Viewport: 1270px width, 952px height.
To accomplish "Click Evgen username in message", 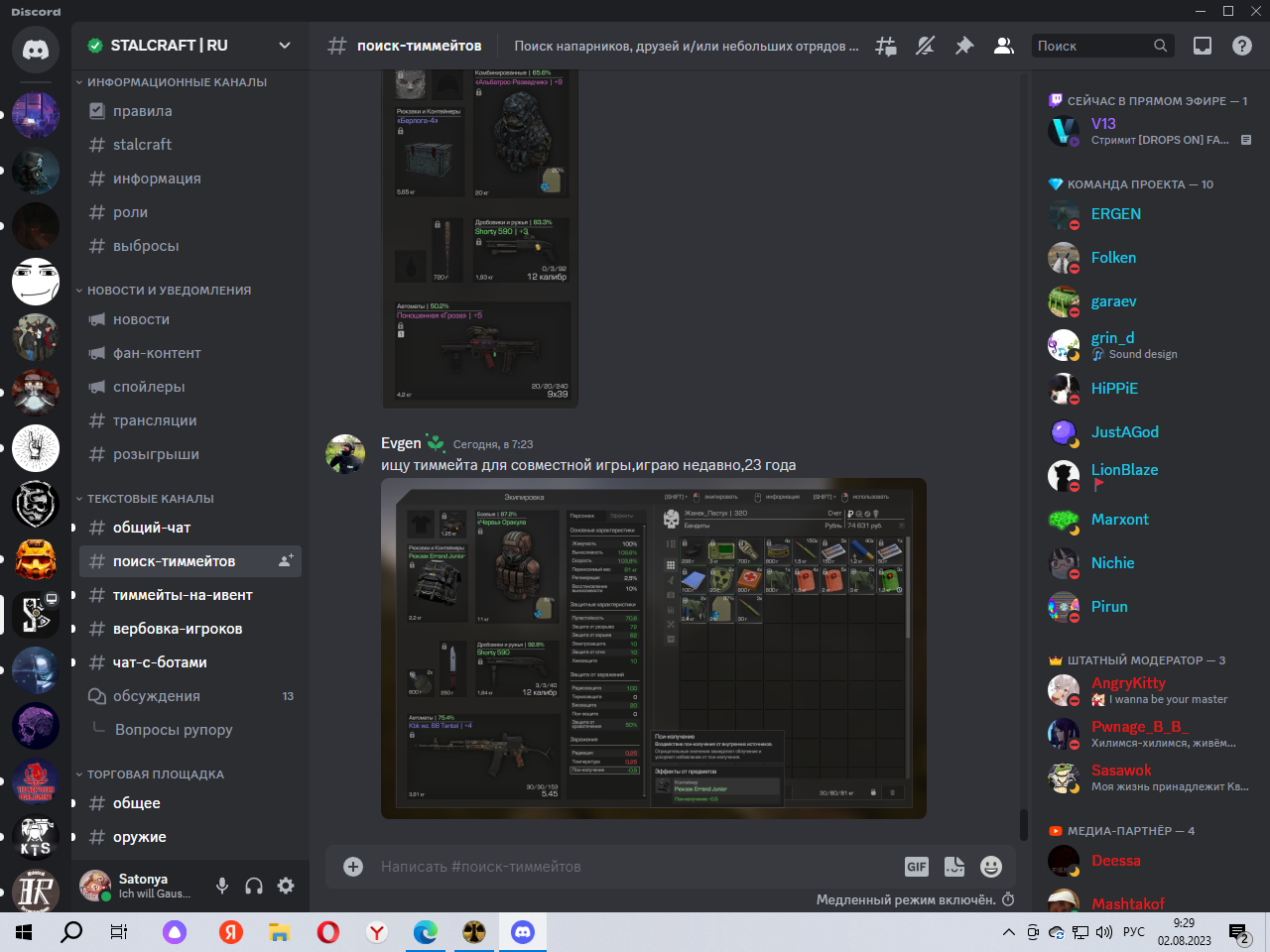I will coord(401,443).
